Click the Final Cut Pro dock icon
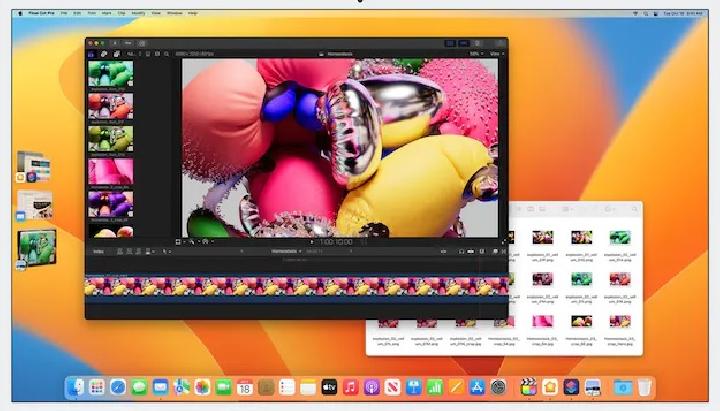720x411 pixels. point(528,387)
